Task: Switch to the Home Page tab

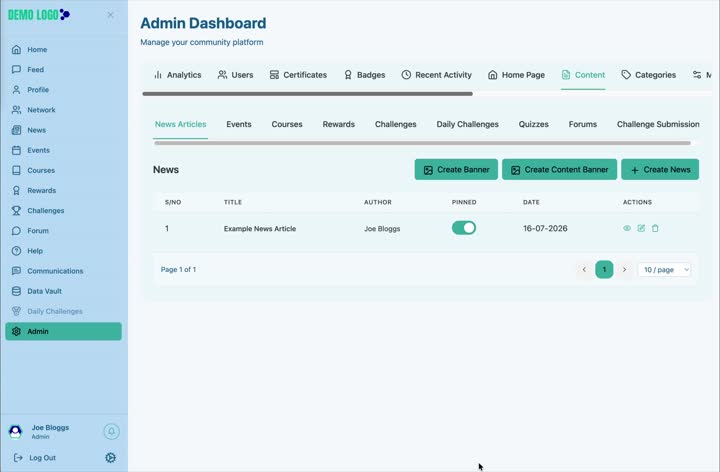Action: (x=516, y=75)
